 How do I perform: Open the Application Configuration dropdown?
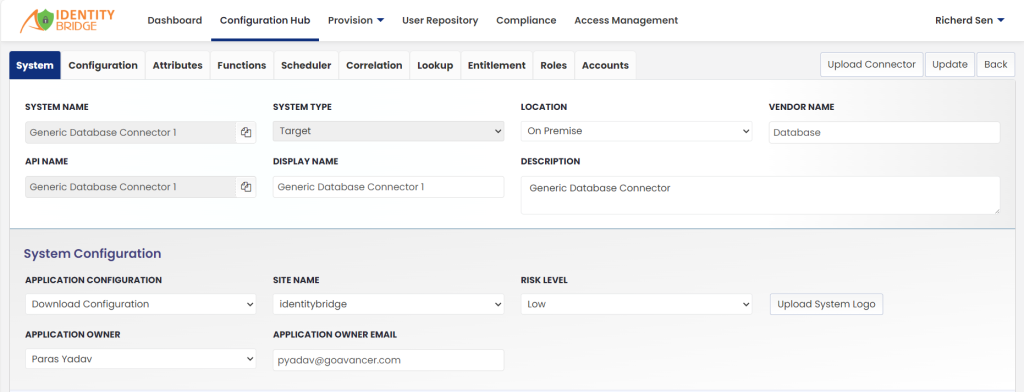click(140, 304)
